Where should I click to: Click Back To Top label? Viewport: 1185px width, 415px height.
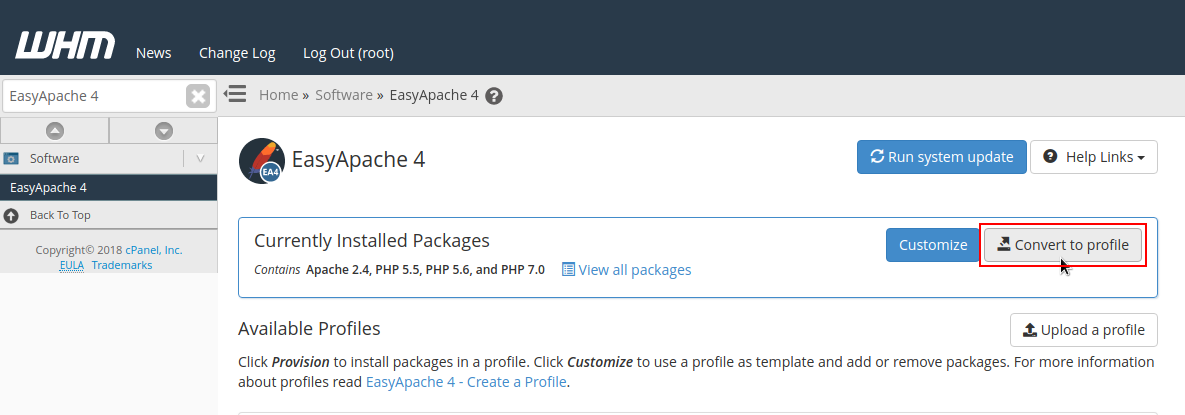point(60,215)
